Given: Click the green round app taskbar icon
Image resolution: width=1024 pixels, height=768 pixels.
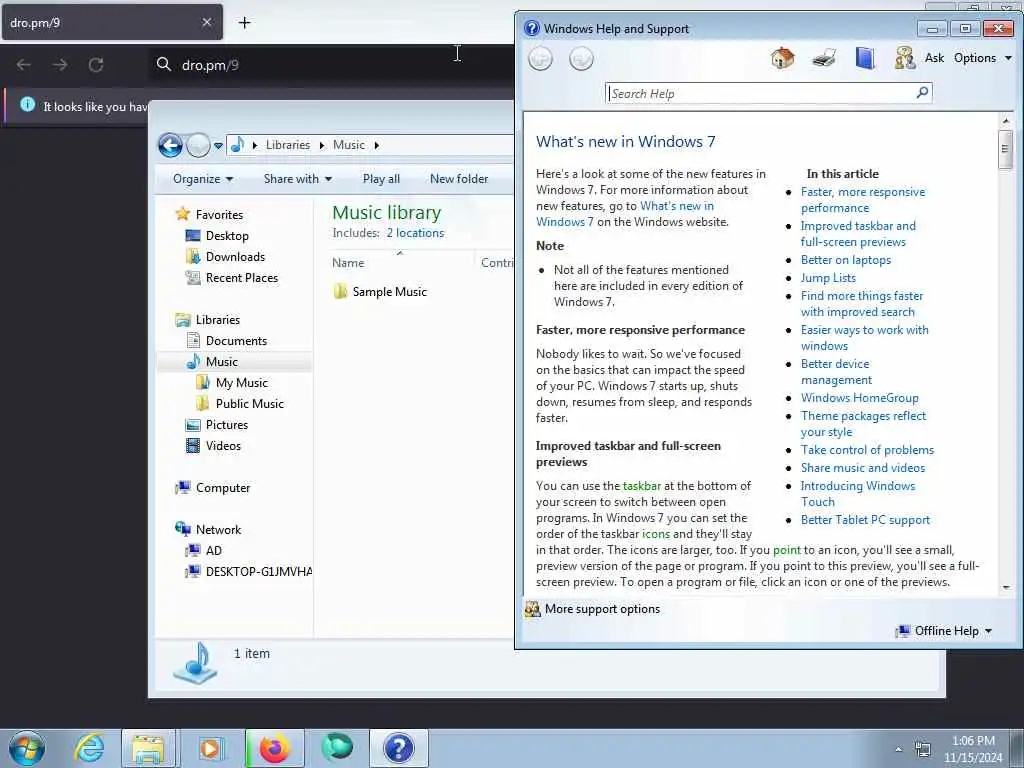Looking at the screenshot, I should [x=337, y=747].
